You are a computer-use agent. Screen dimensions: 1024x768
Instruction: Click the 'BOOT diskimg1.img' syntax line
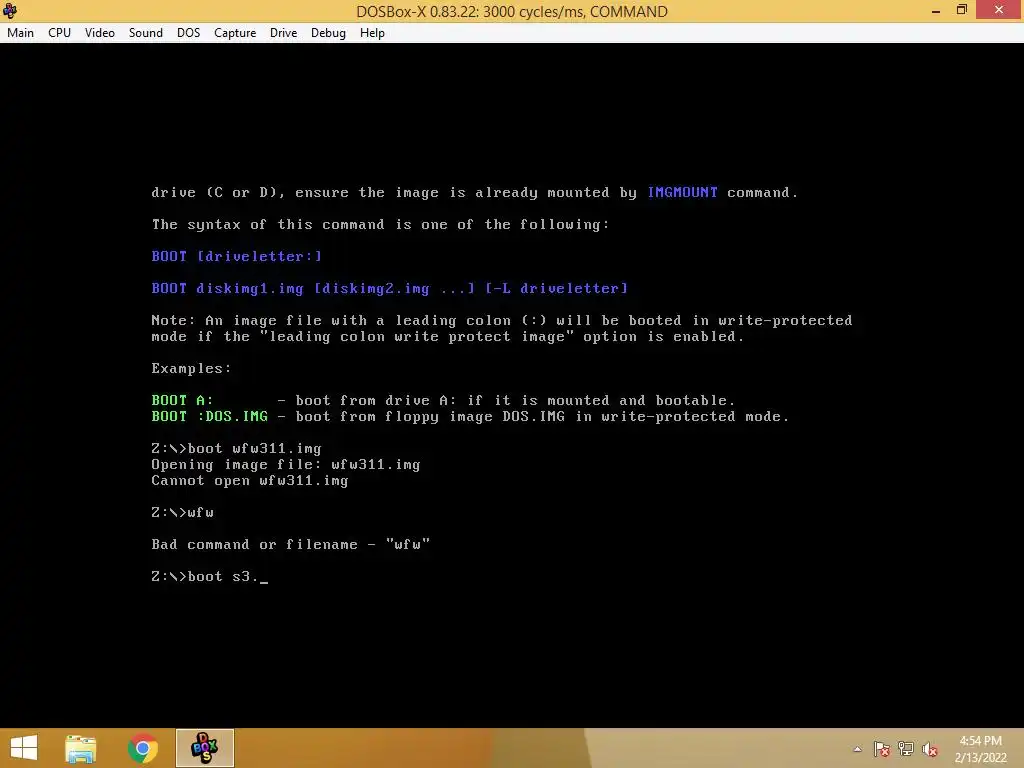(390, 289)
